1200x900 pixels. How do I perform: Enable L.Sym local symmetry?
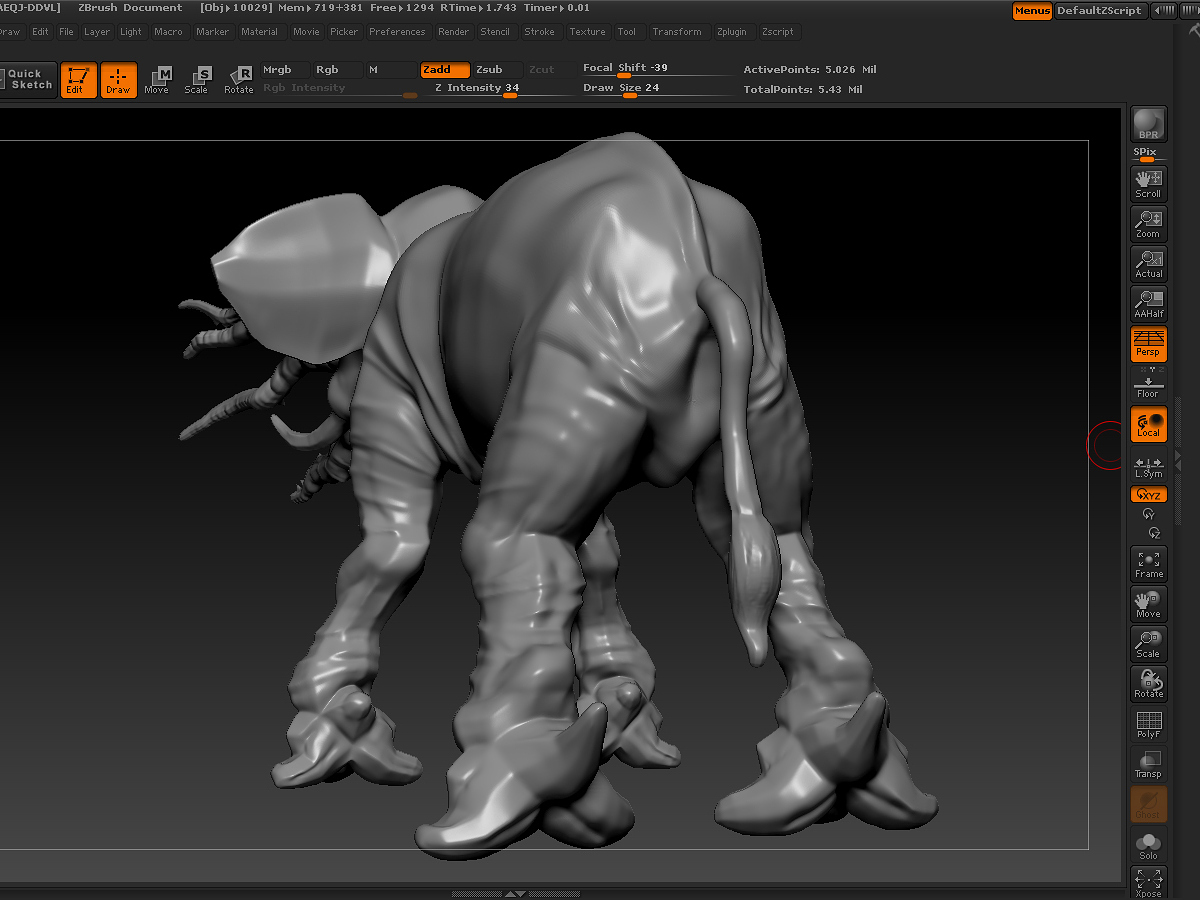tap(1149, 466)
